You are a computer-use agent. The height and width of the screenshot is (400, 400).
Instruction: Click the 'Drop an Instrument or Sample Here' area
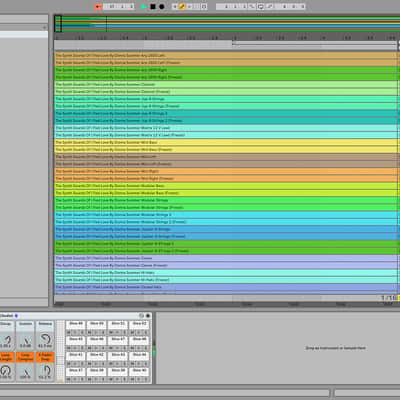pos(336,348)
